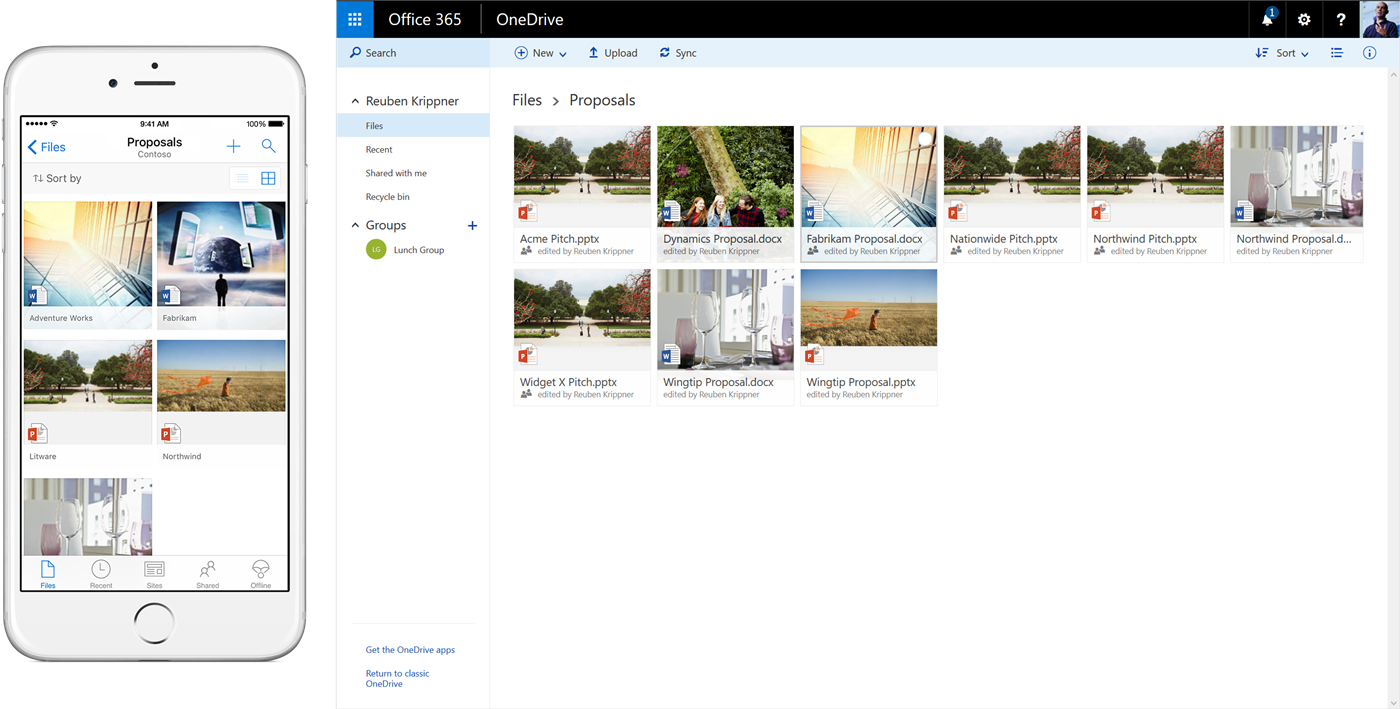Tap the search magnifier on phone
This screenshot has height=709, width=1400.
268,146
